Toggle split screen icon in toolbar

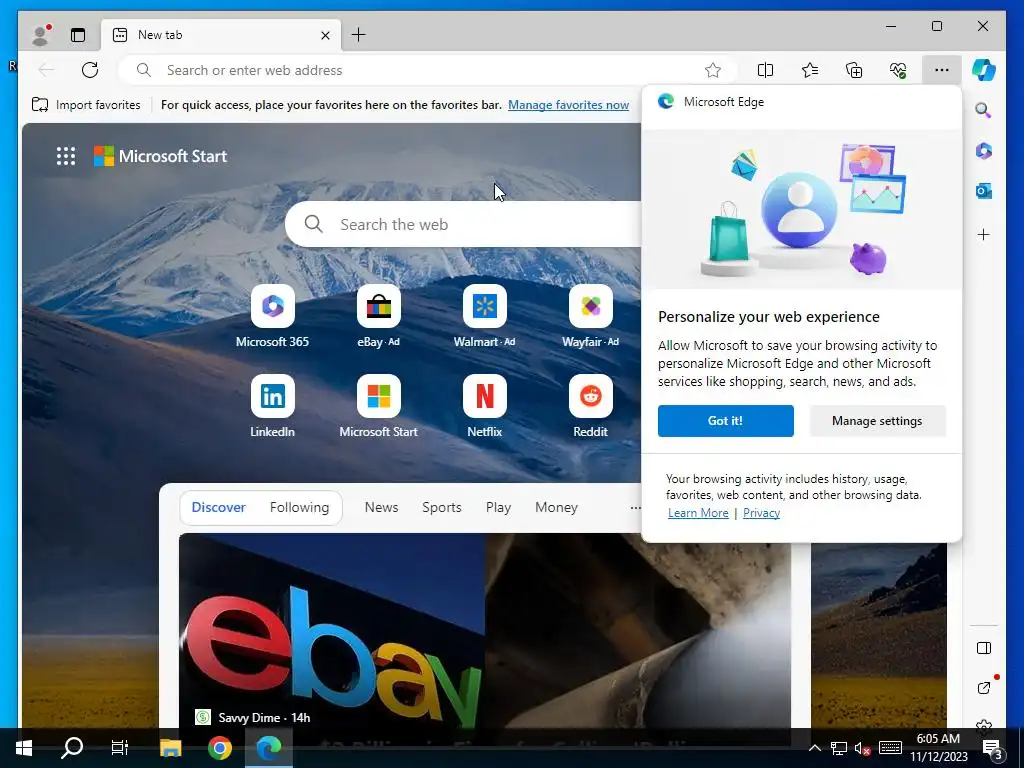(x=765, y=70)
